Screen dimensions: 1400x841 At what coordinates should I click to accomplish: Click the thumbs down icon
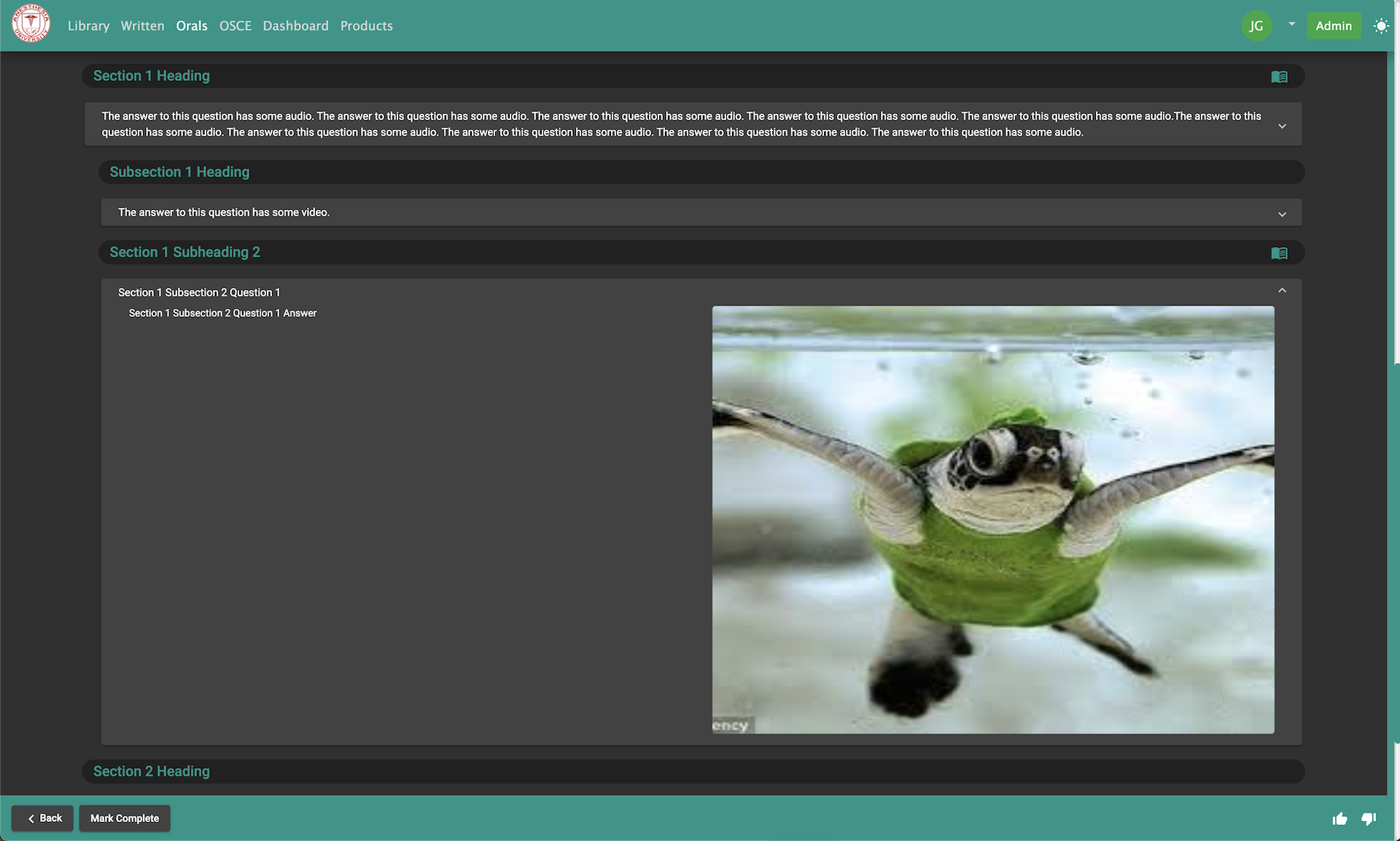pos(1369,818)
